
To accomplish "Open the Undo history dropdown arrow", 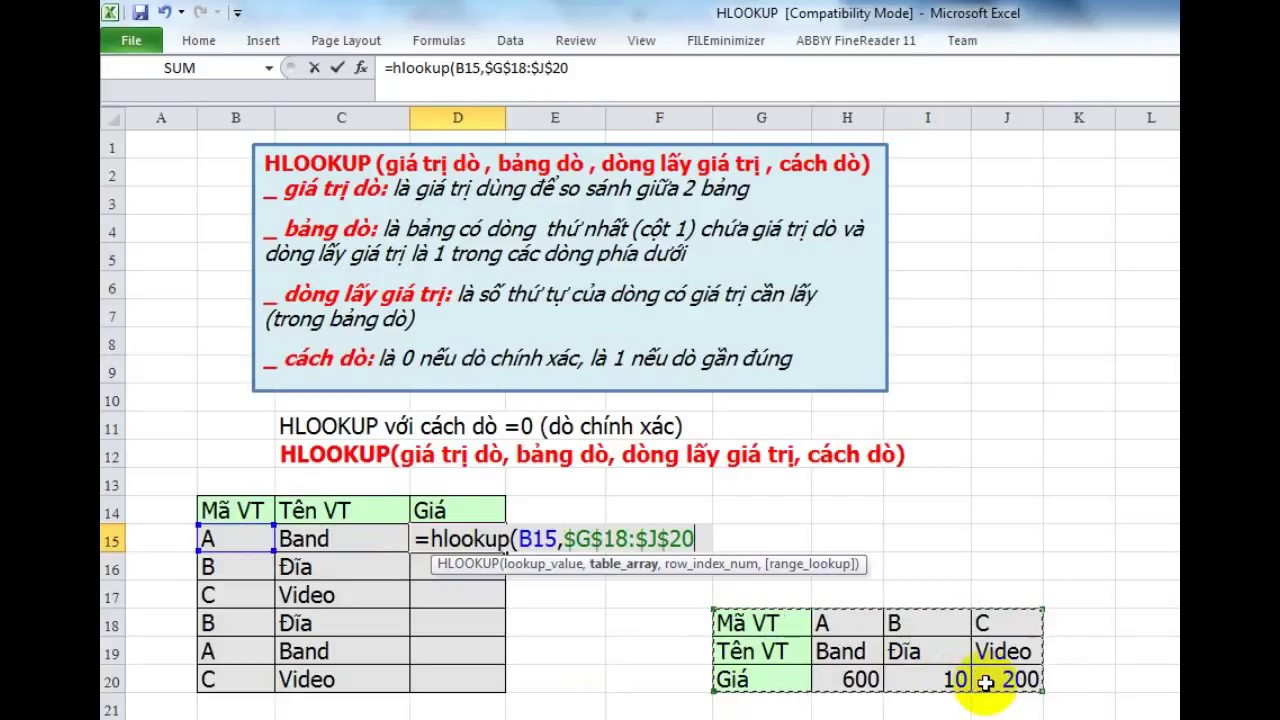I will [x=181, y=13].
